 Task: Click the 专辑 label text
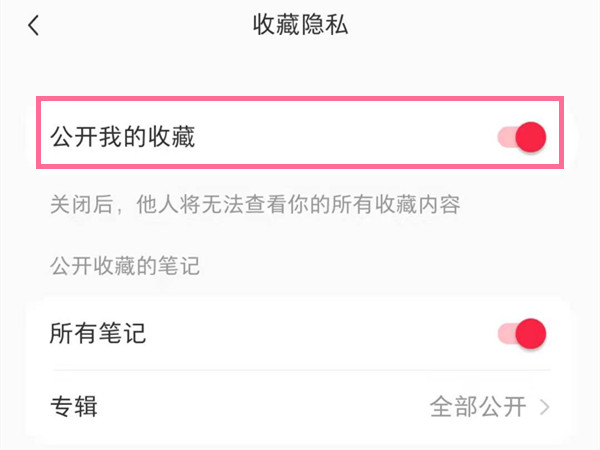click(74, 406)
